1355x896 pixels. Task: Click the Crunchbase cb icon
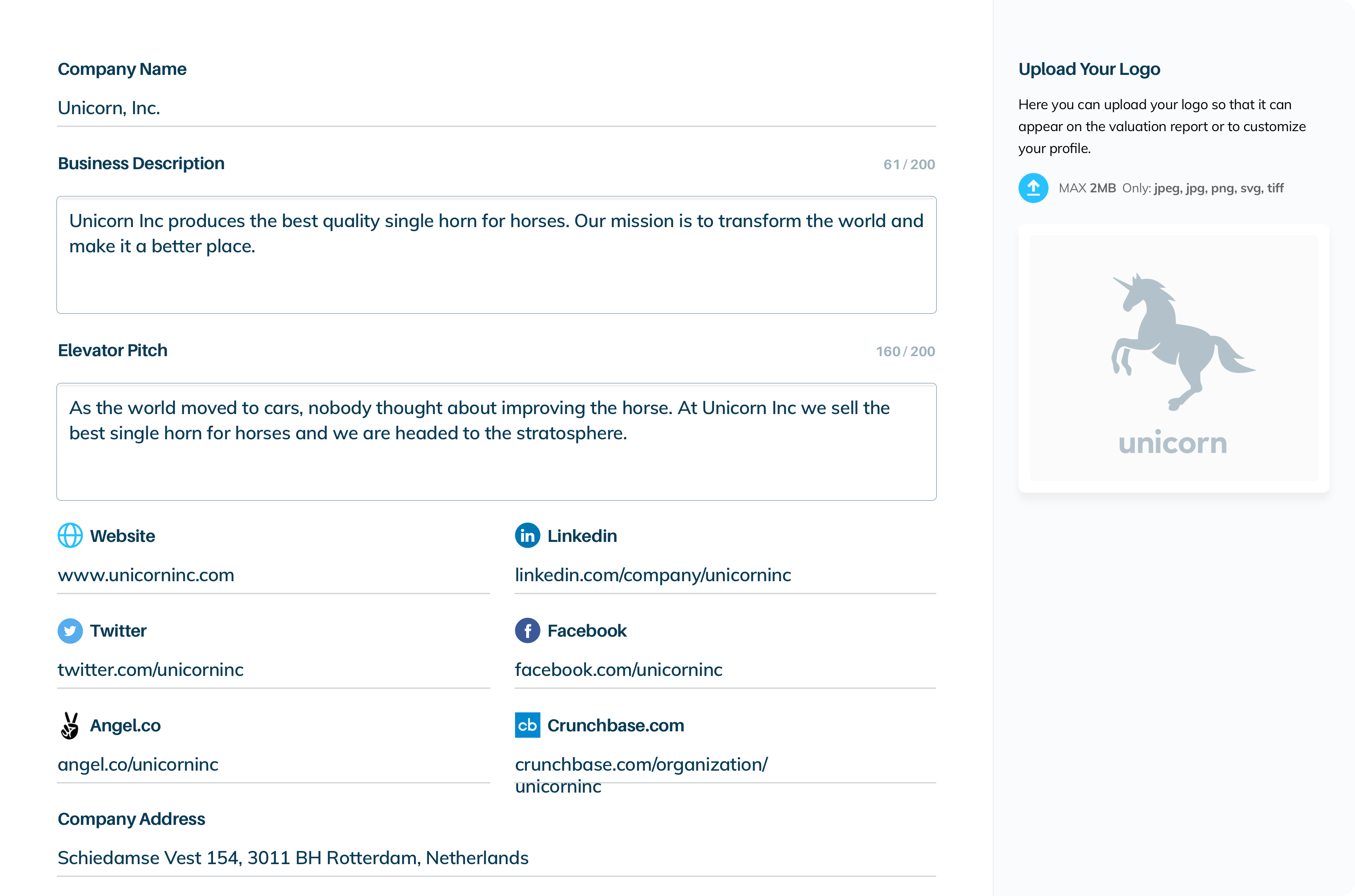[x=527, y=725]
